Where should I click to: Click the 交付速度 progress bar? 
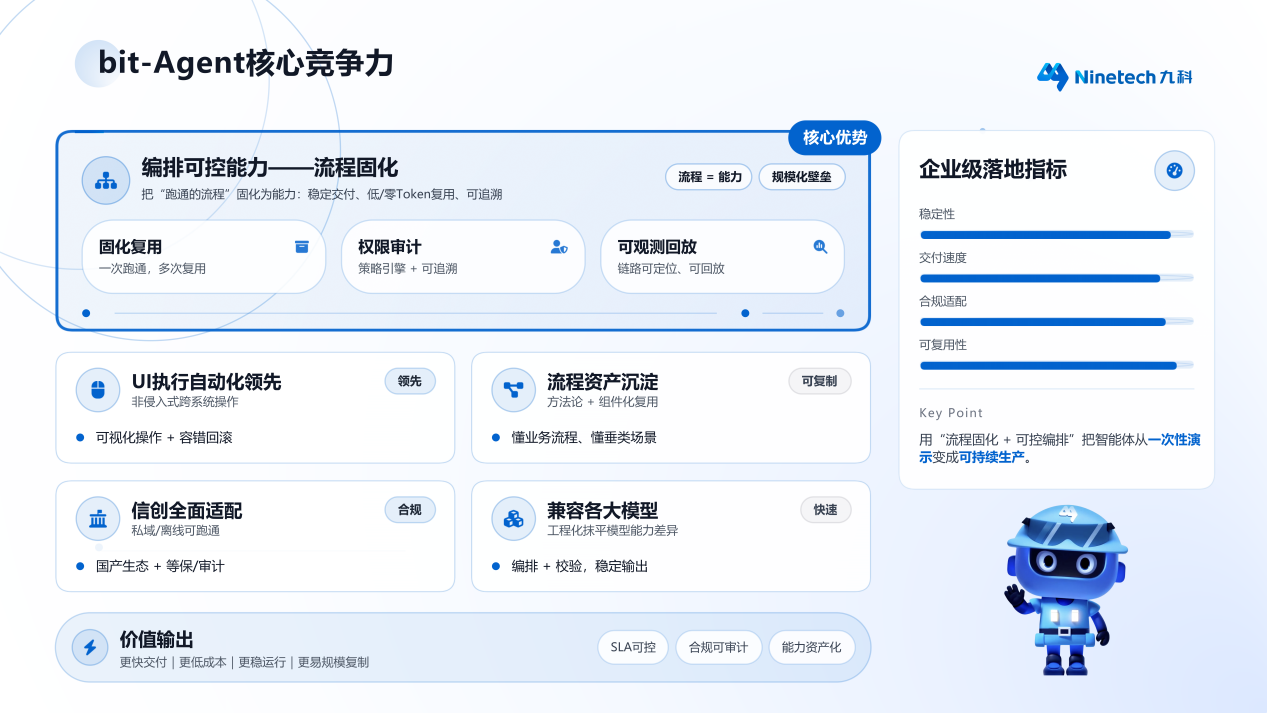[x=1056, y=278]
